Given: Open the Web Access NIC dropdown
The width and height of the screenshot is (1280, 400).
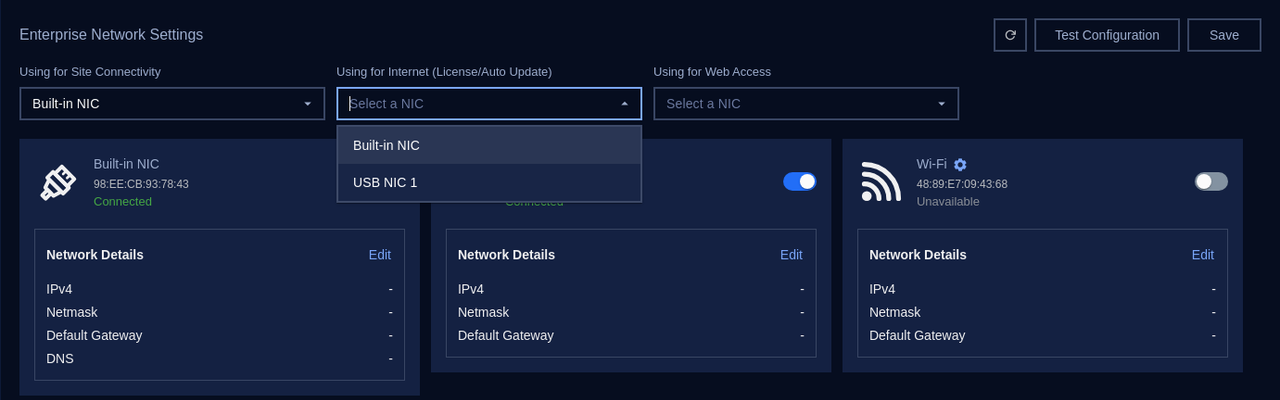Looking at the screenshot, I should 806,104.
